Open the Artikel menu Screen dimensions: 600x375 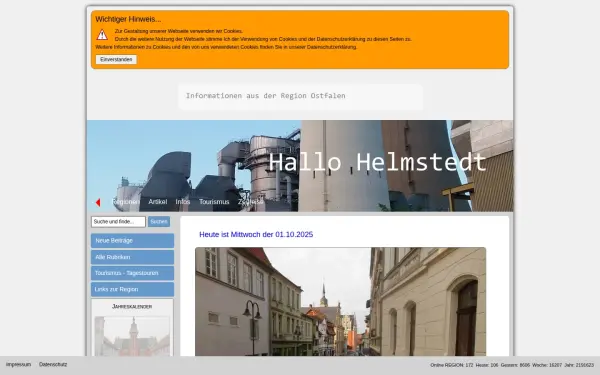(158, 202)
